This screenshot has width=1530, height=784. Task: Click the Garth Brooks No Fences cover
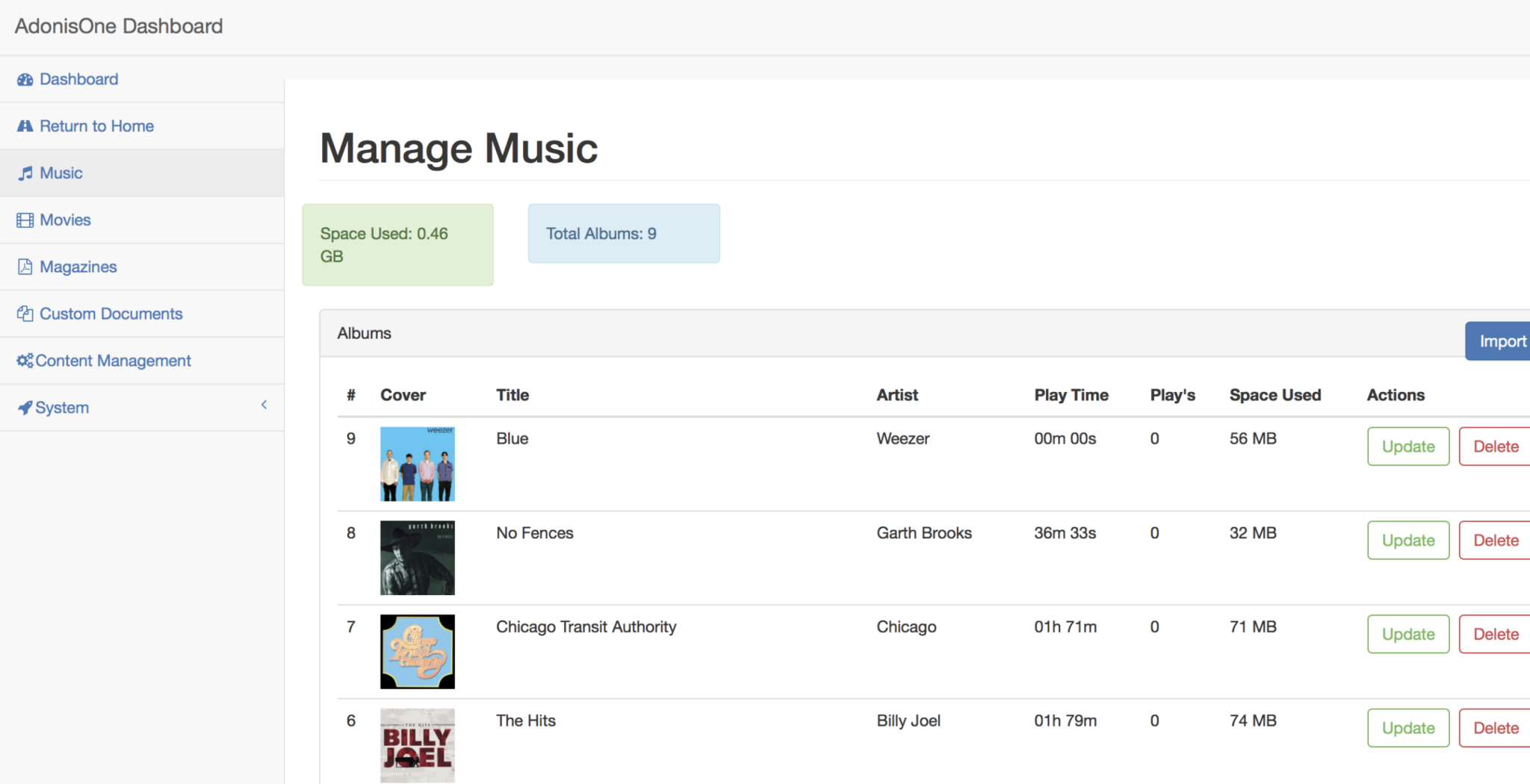[418, 558]
